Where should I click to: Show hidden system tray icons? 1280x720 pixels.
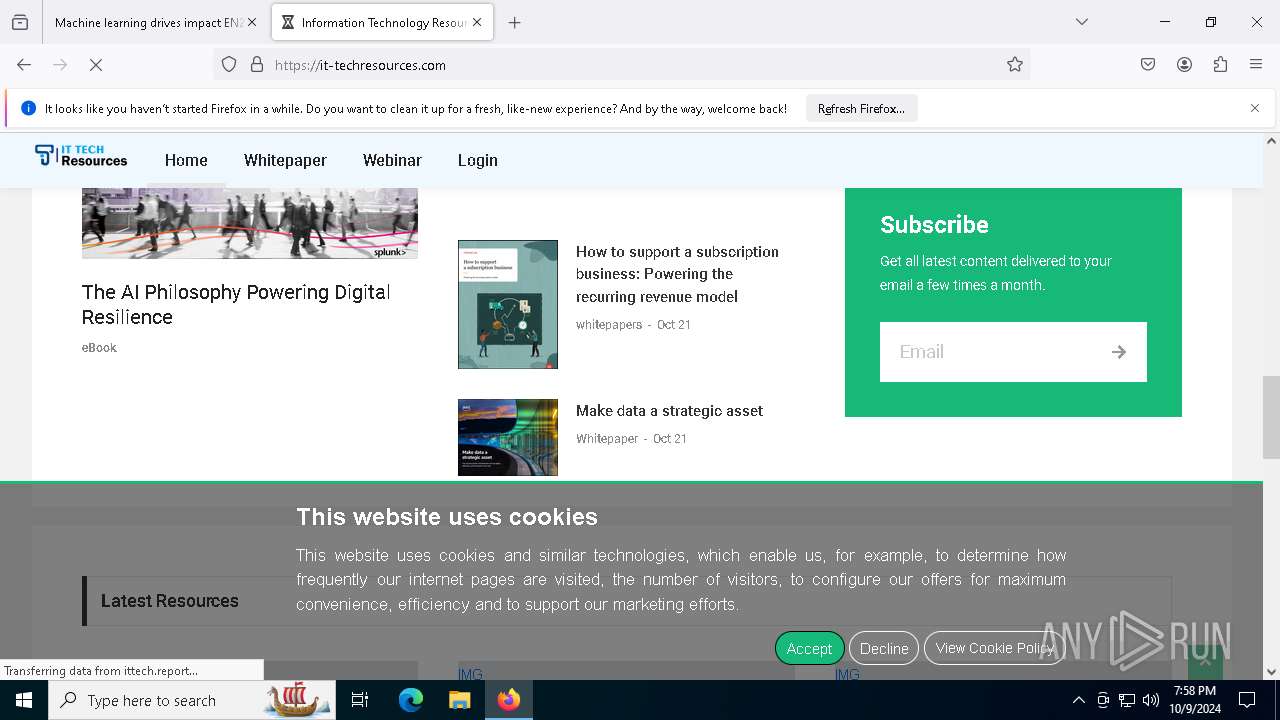[x=1078, y=700]
